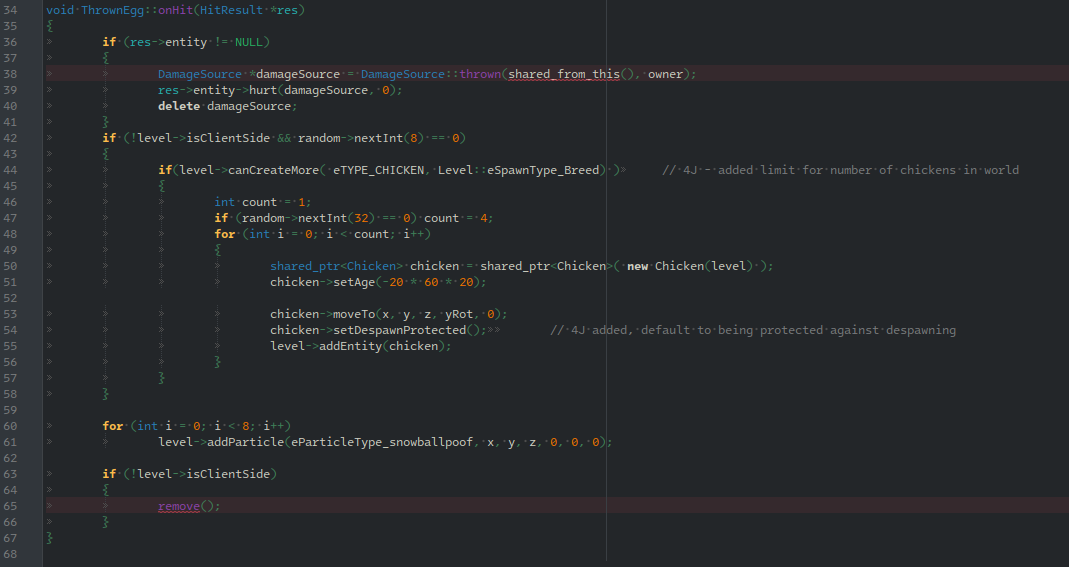Click the void keyword on line 34

click(x=60, y=10)
